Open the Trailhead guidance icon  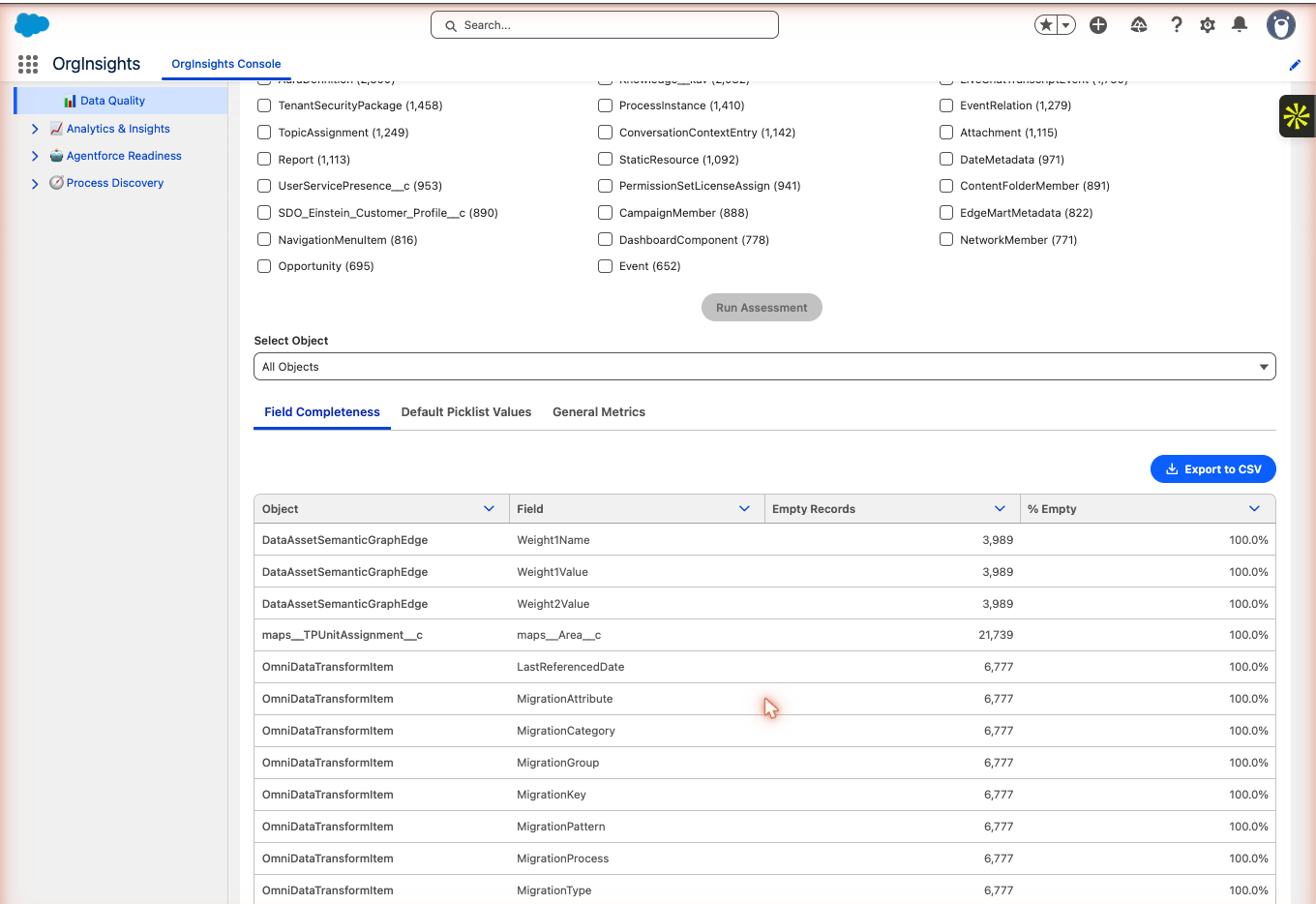point(1139,25)
